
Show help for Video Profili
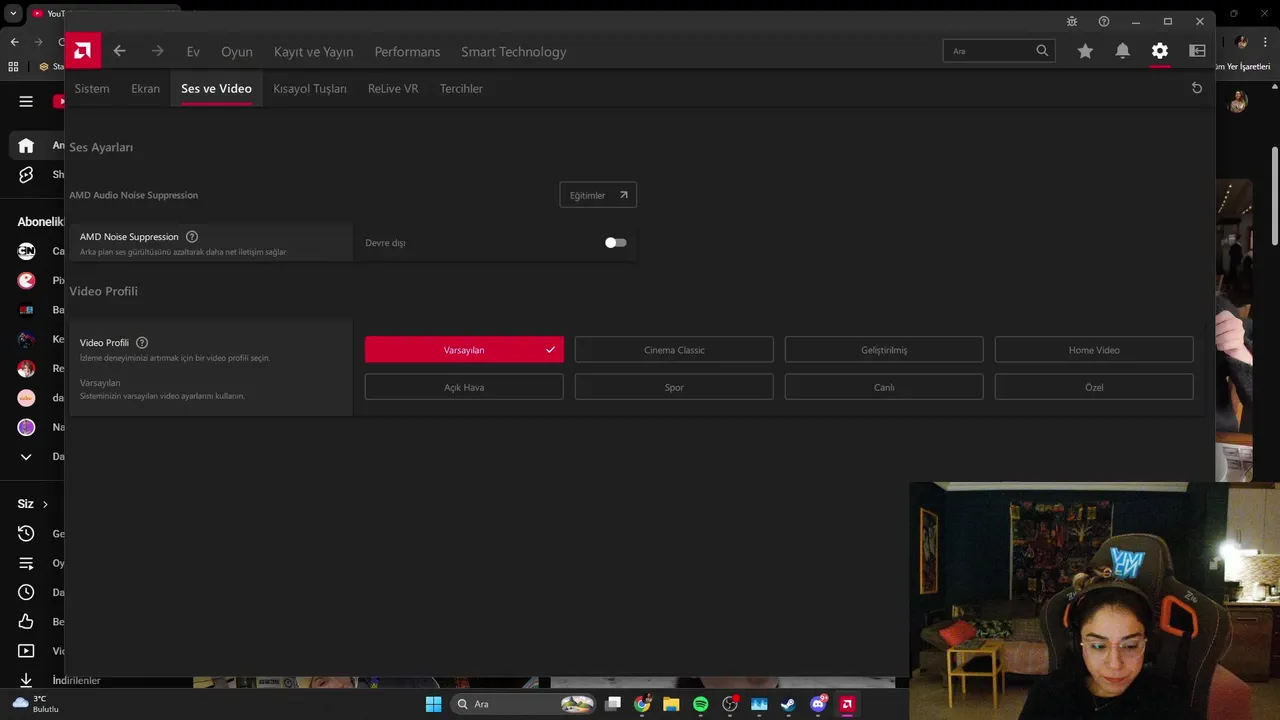[x=142, y=343]
